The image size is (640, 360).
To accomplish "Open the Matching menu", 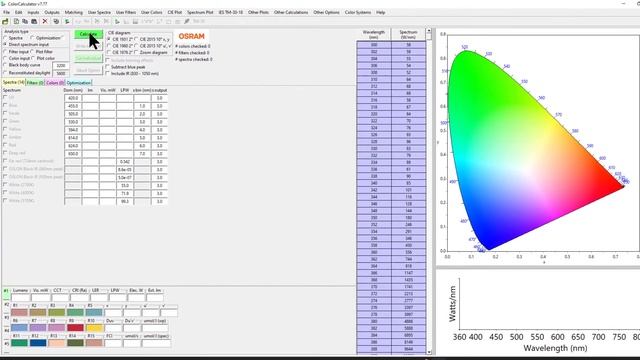I will tap(73, 12).
